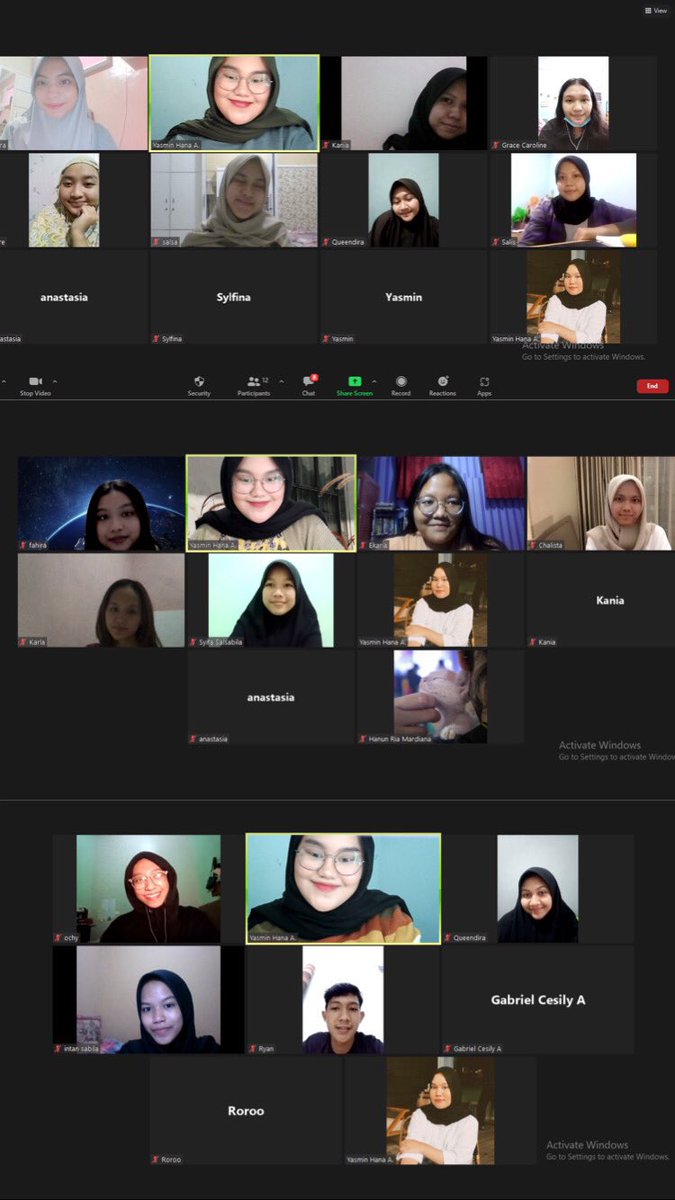Expand caret next to Participants
Image resolution: width=675 pixels, height=1200 pixels.
point(281,381)
